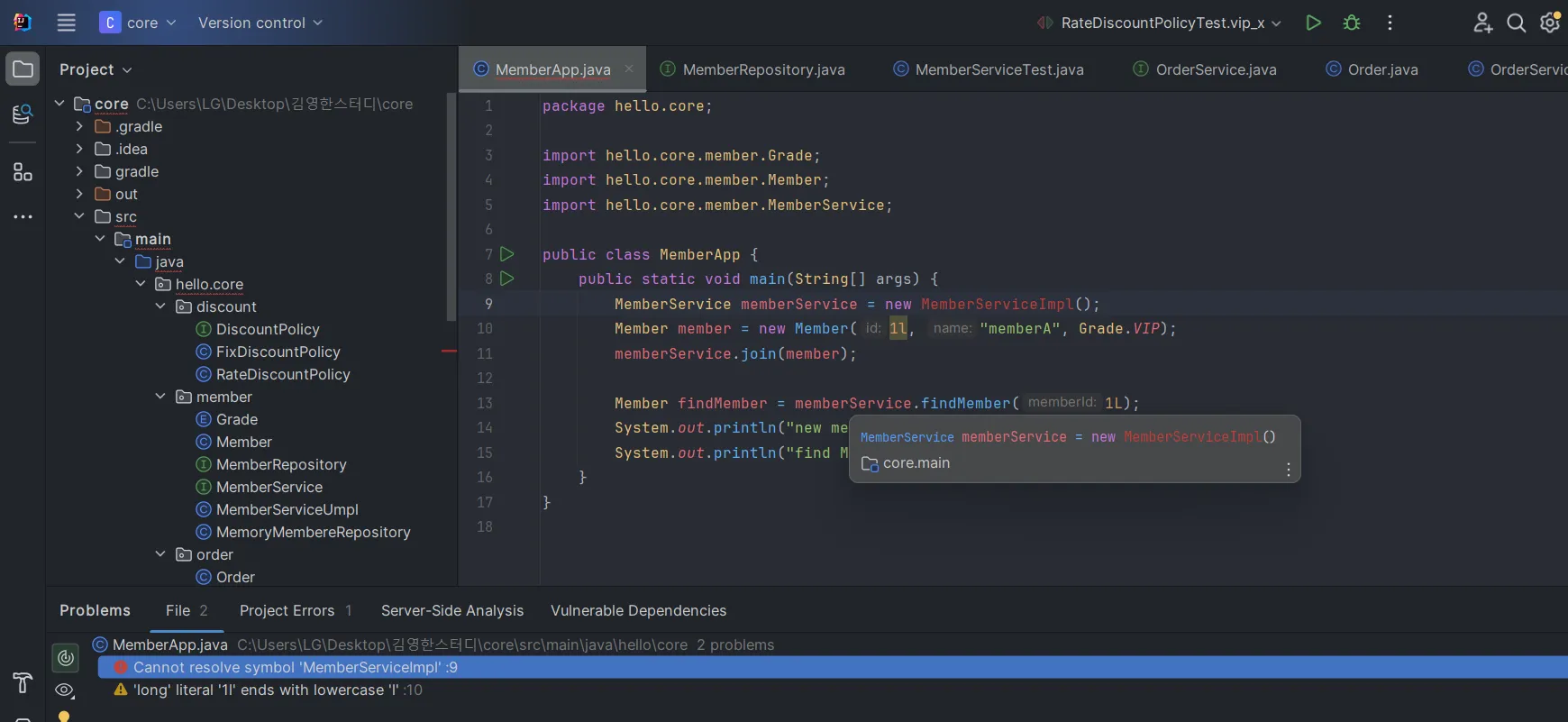Image resolution: width=1568 pixels, height=722 pixels.
Task: Click error stripe marker in project scrollbar
Action: (450, 351)
